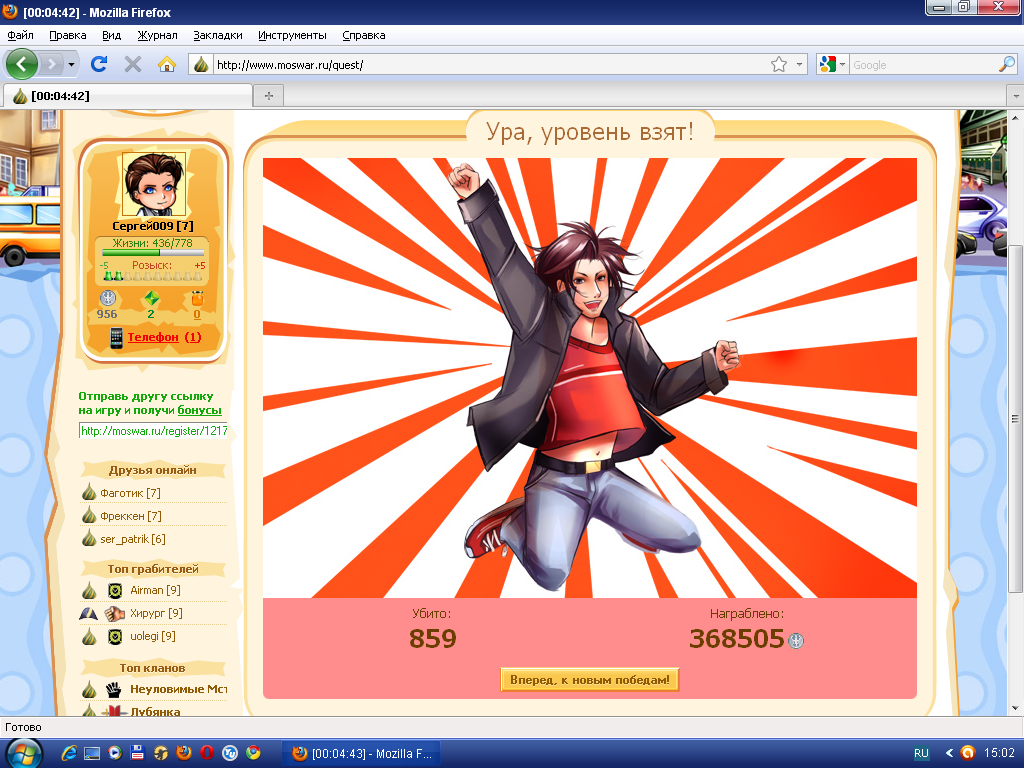Viewport: 1024px width, 768px height.
Task: Click the coins icon above 956
Action: click(108, 298)
